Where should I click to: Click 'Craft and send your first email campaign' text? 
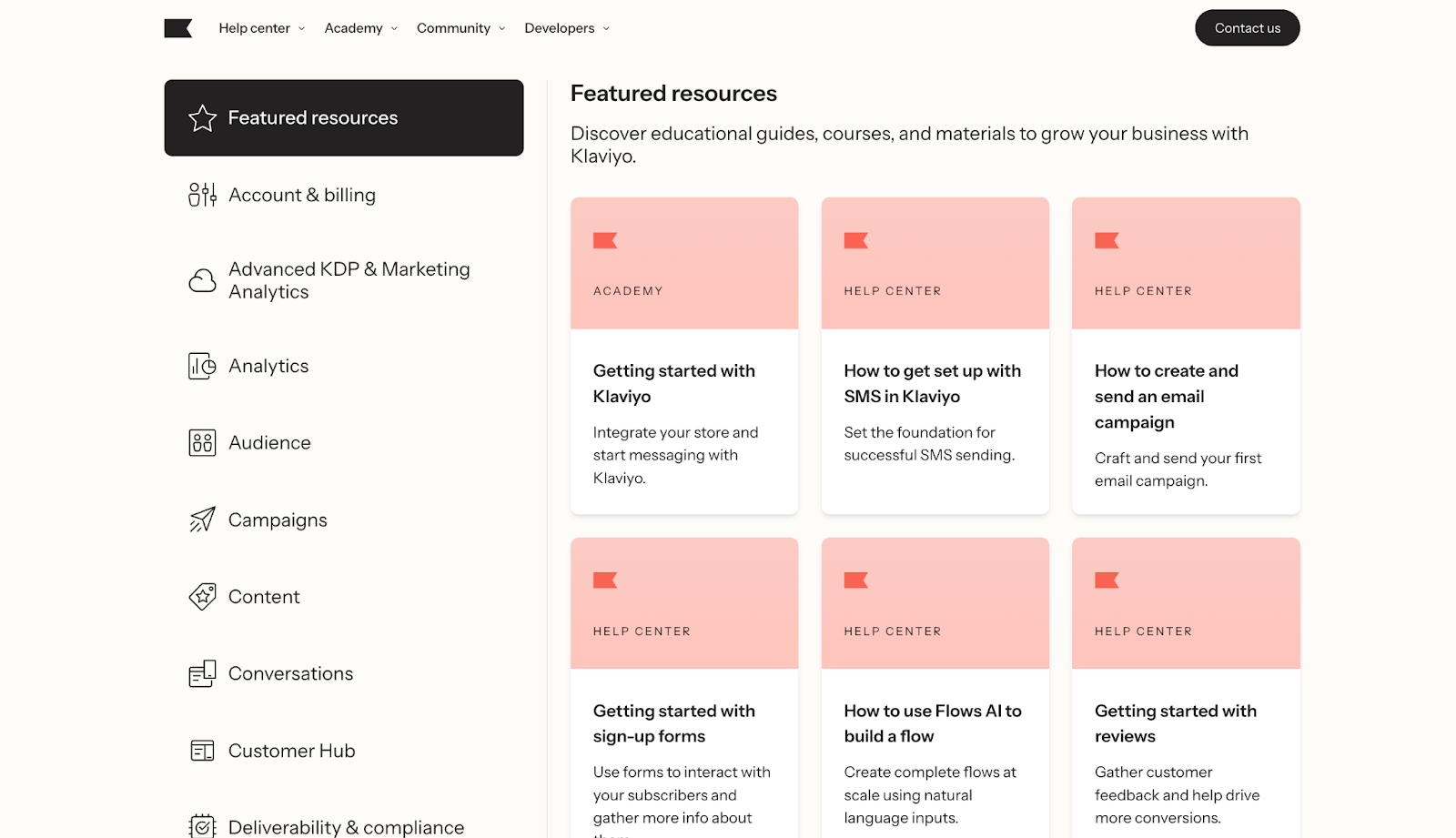pyautogui.click(x=1178, y=469)
